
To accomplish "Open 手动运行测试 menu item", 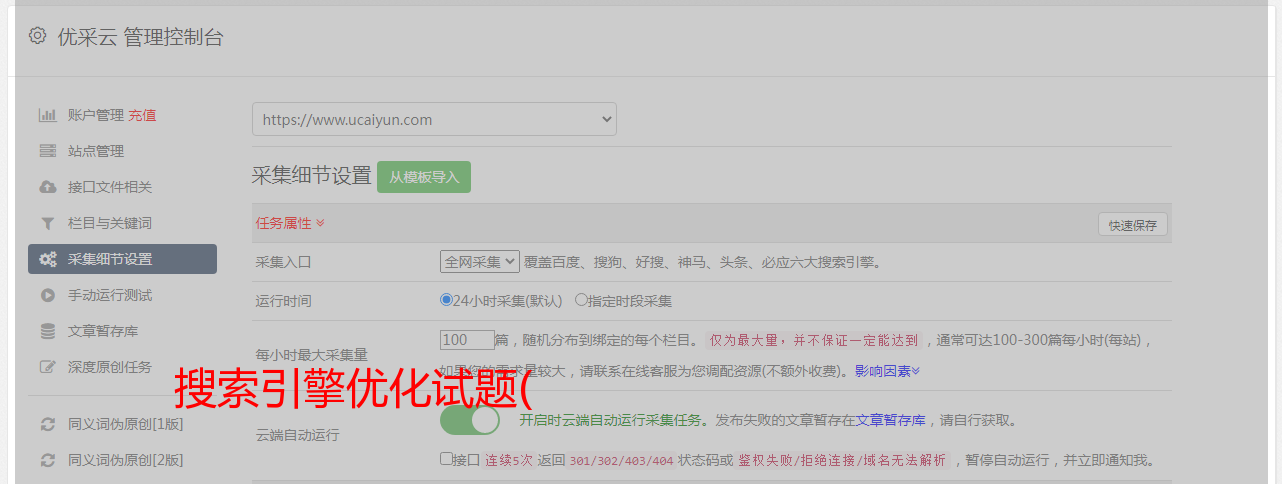I will (x=110, y=295).
